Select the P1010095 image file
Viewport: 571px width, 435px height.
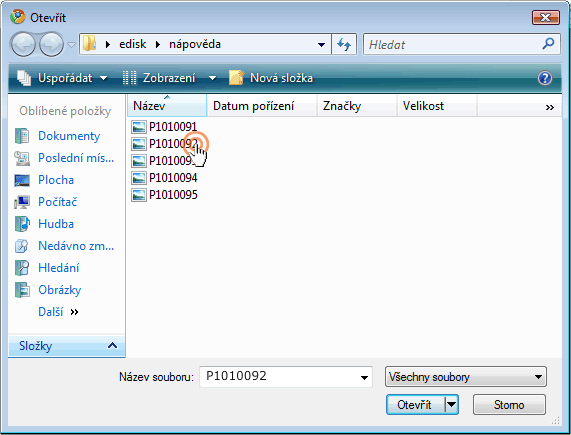point(165,195)
